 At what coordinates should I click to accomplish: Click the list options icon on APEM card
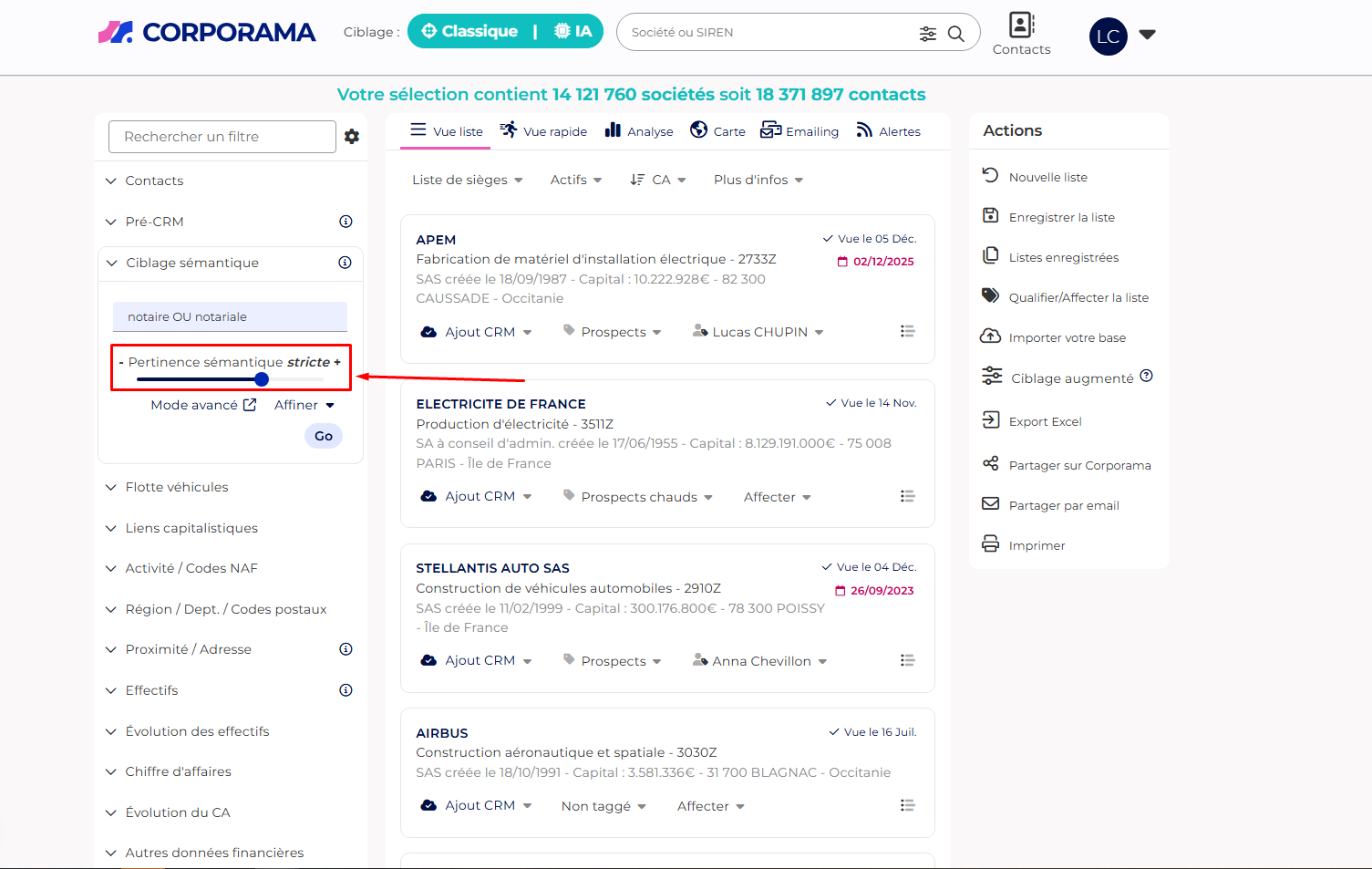tap(907, 332)
